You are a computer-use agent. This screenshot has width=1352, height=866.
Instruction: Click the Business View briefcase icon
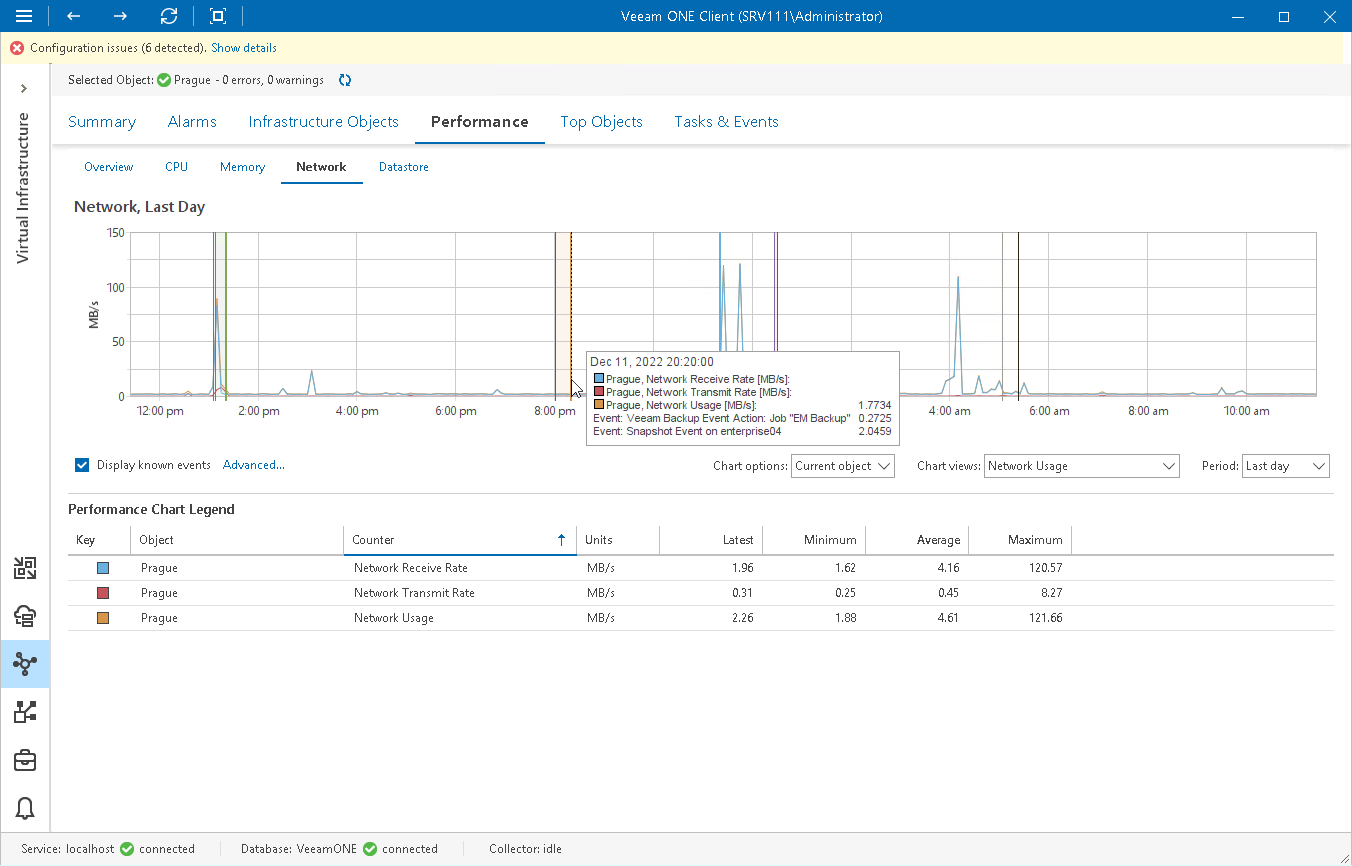point(25,760)
